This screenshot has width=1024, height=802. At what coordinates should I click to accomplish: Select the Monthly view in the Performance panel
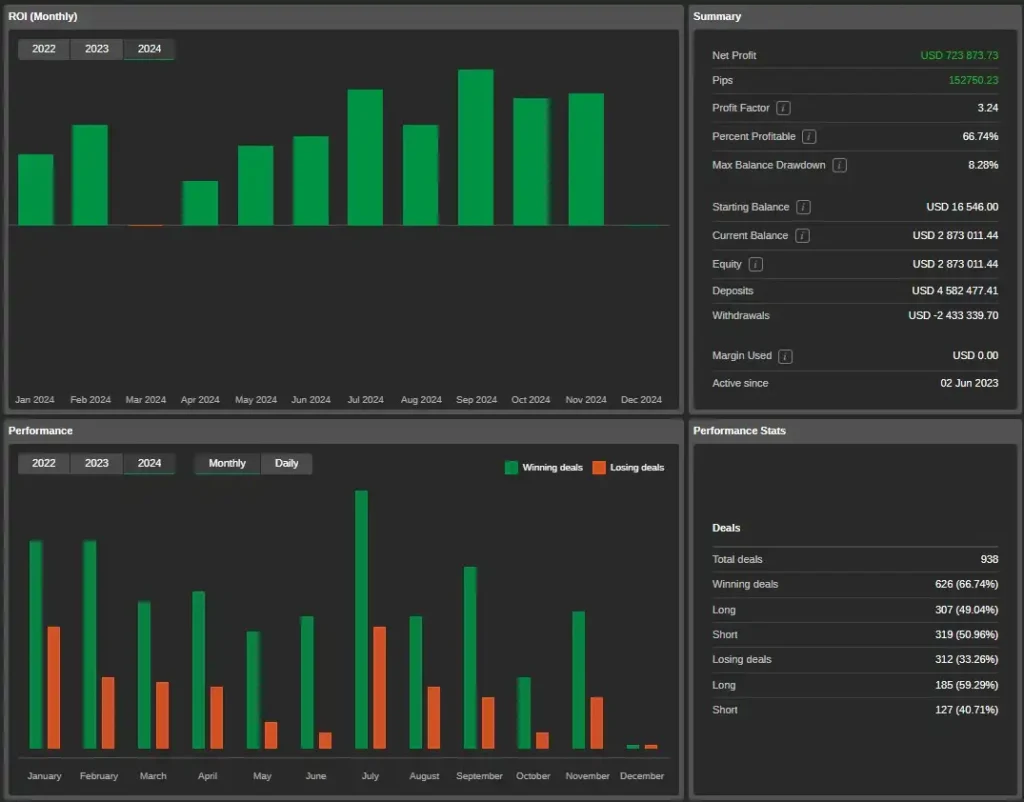[x=227, y=463]
